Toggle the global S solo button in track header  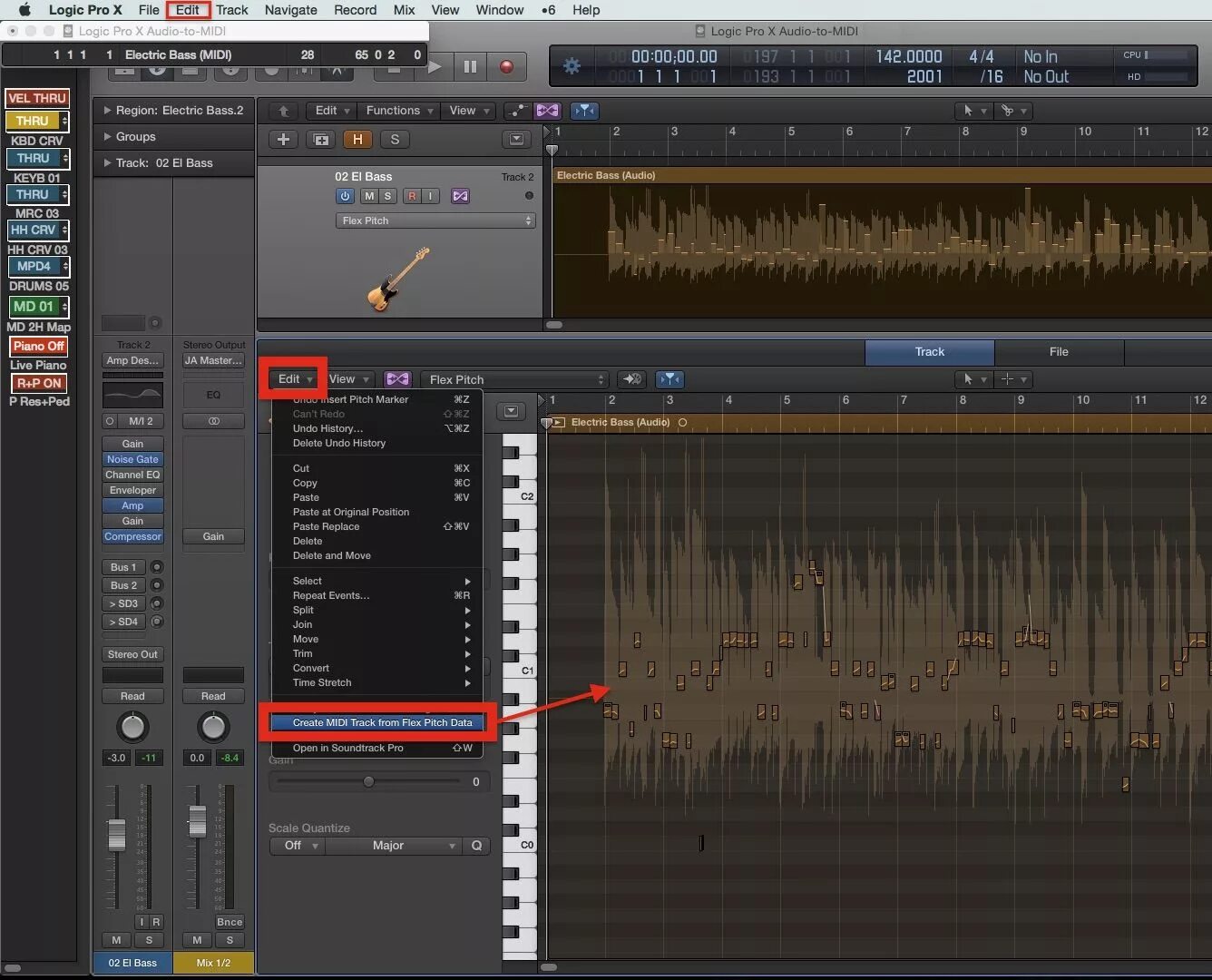click(x=394, y=140)
